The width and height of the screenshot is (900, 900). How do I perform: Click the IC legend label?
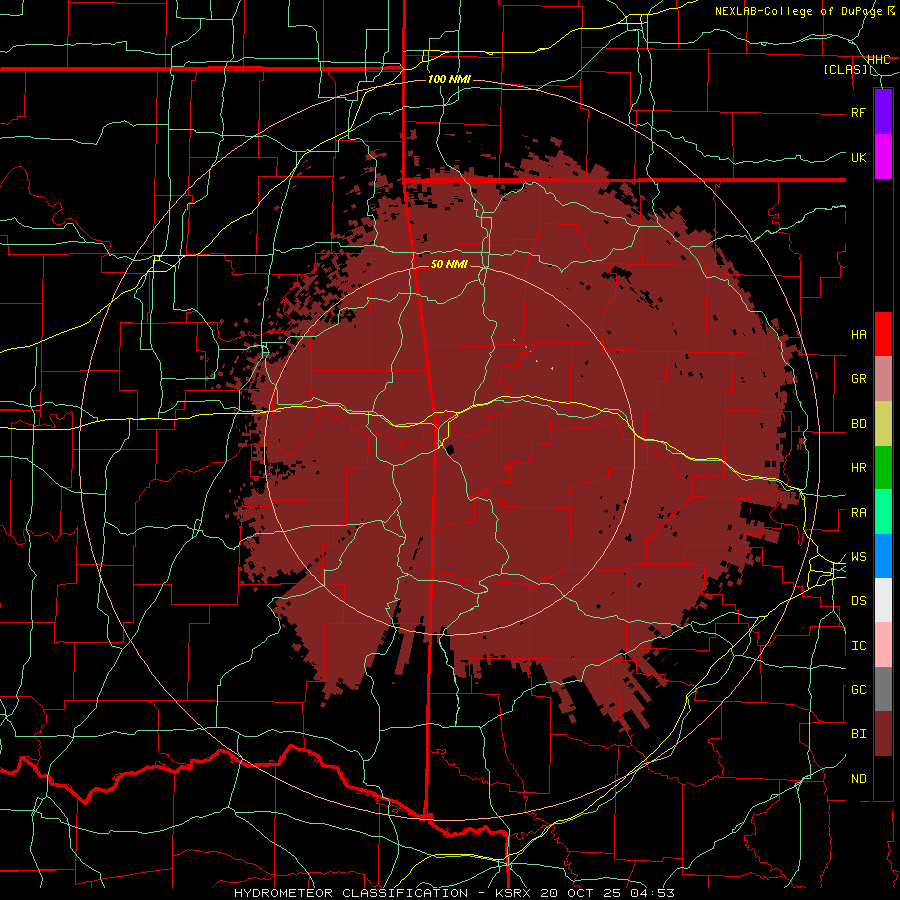pos(859,646)
